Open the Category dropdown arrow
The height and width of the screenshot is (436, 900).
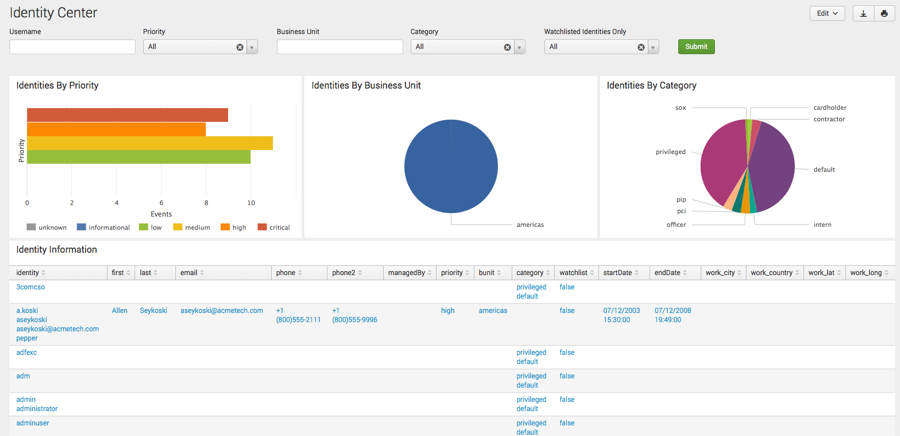click(x=519, y=47)
